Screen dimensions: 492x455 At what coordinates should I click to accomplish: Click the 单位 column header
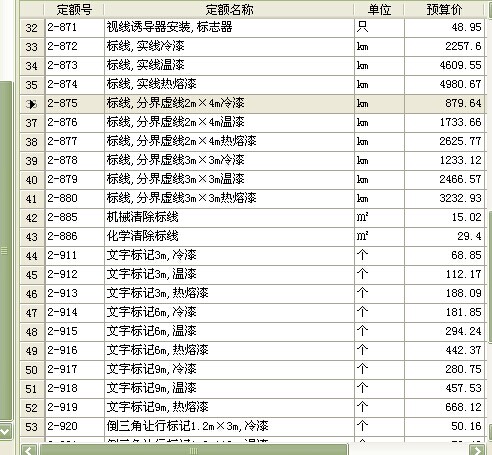[379, 9]
